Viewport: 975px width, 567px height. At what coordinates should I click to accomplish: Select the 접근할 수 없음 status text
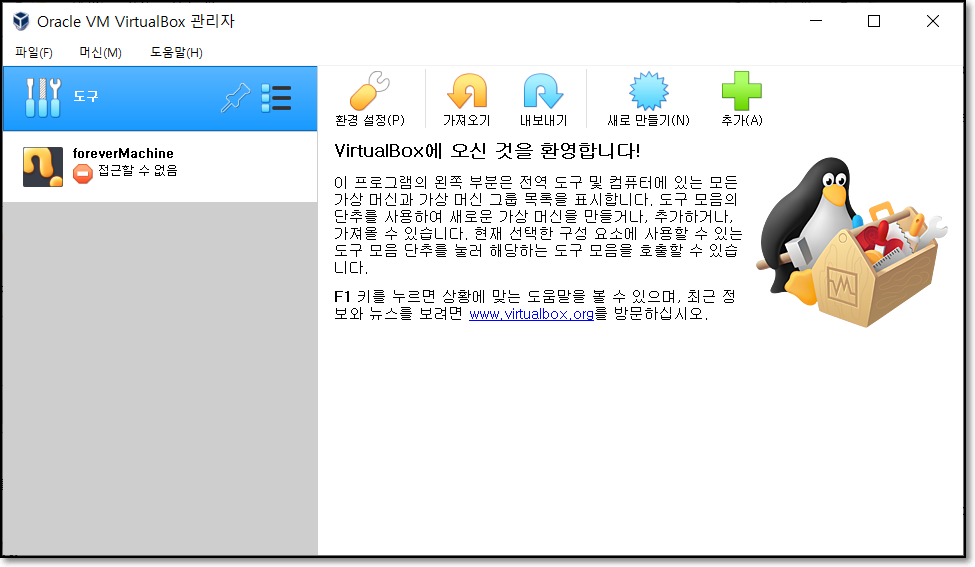tap(137, 170)
